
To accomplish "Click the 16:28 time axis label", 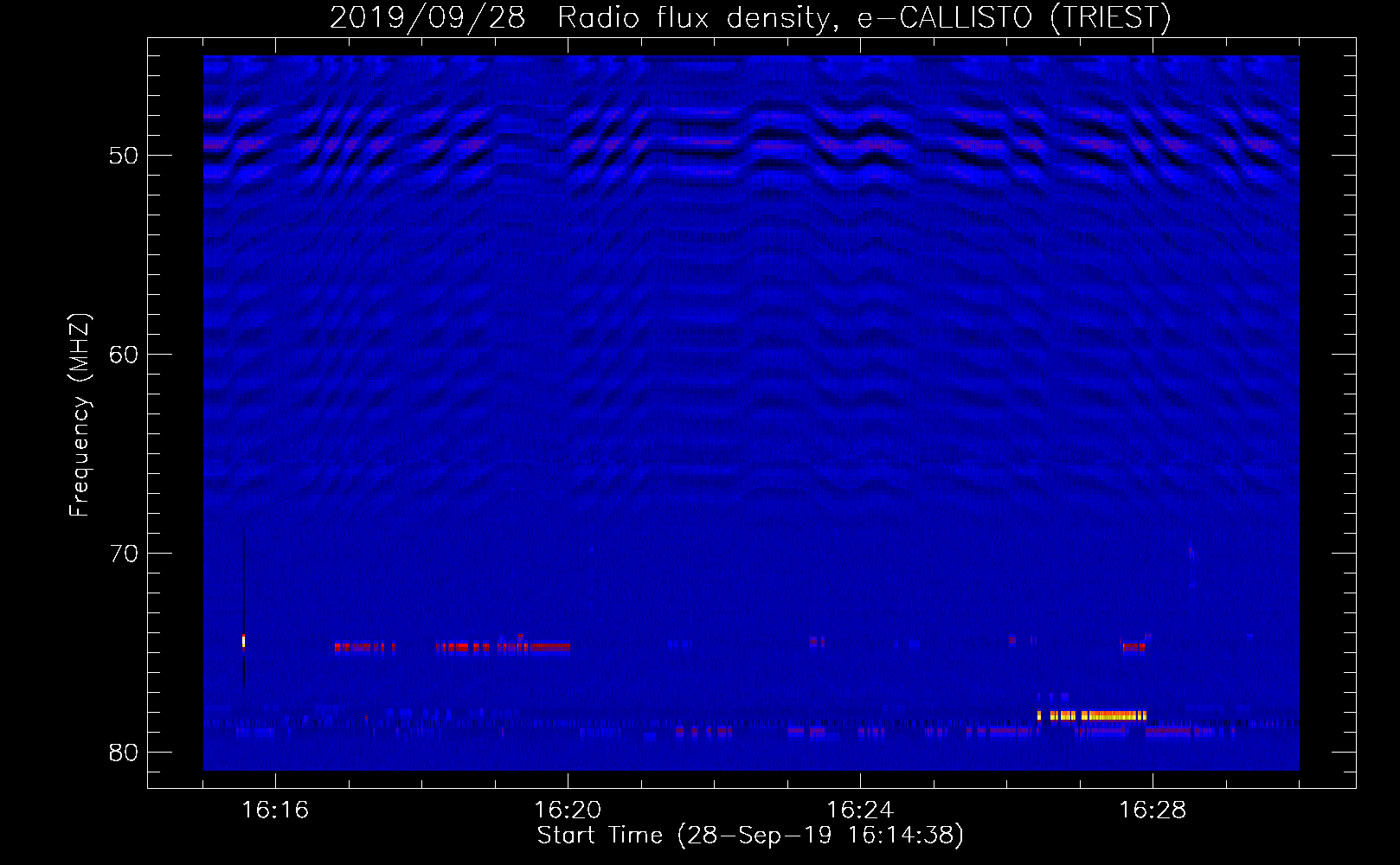I will (1153, 811).
